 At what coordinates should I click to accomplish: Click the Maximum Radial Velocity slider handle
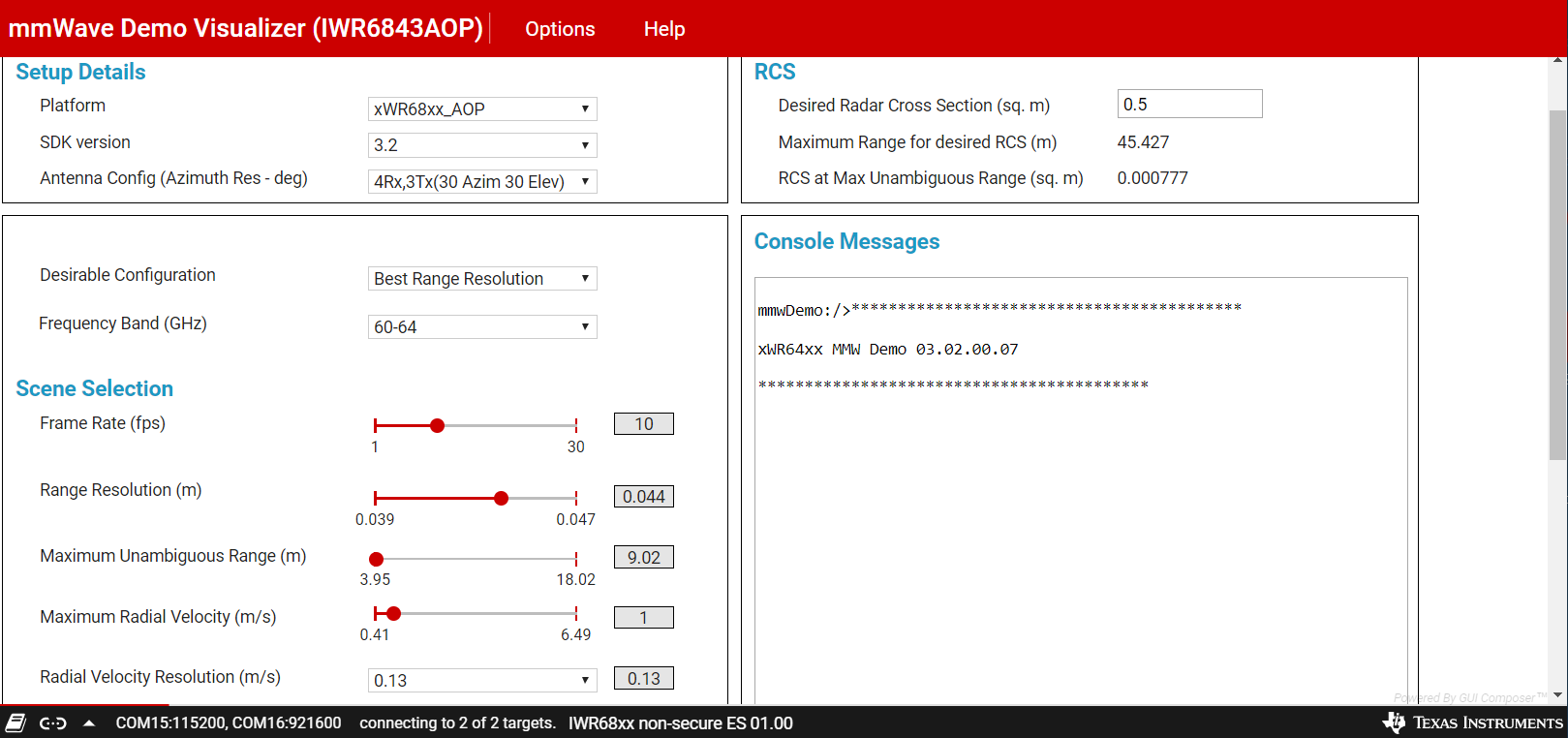tap(393, 613)
